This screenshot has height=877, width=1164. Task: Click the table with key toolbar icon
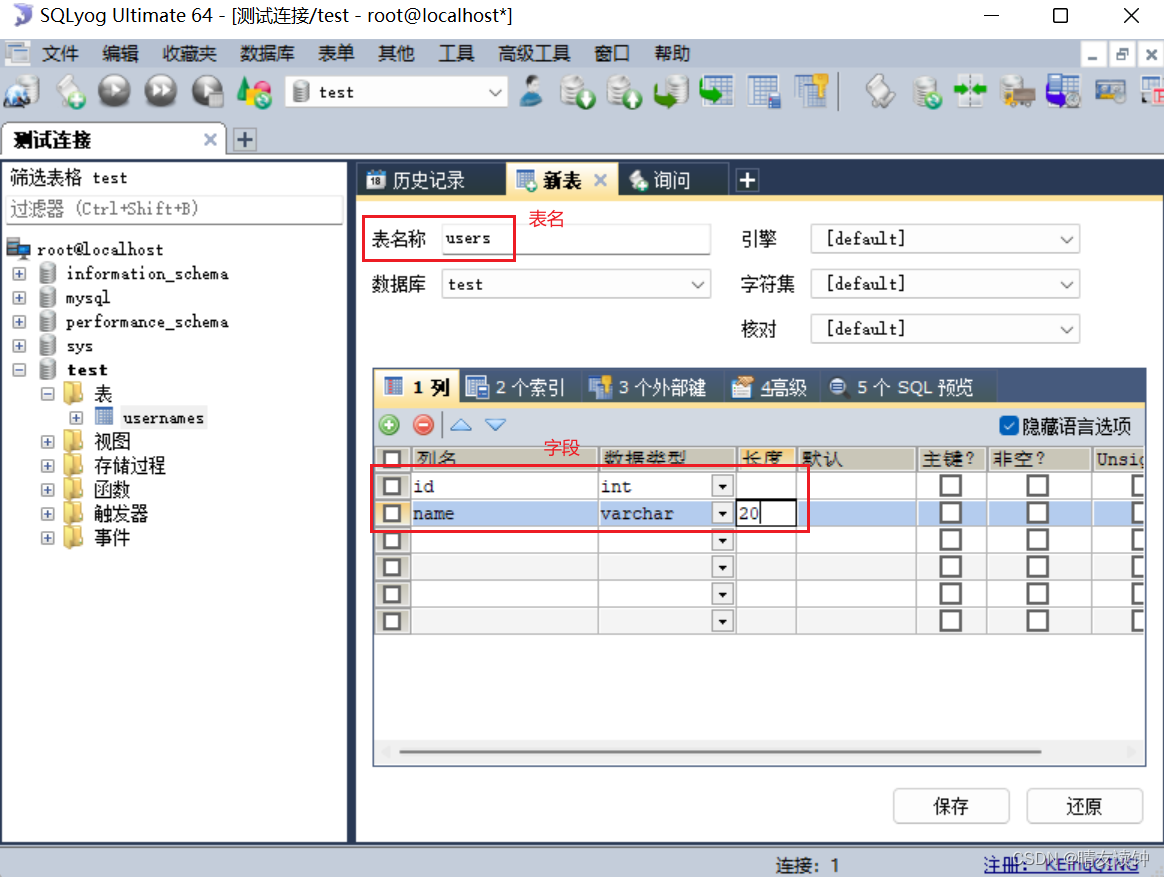(x=811, y=91)
